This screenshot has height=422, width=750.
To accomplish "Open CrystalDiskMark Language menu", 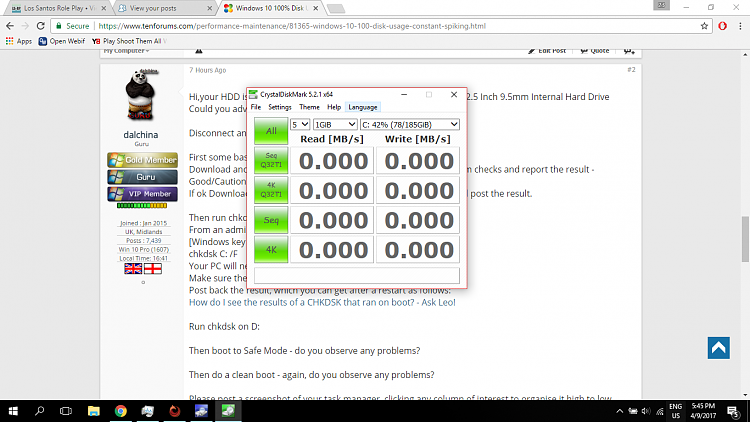I will point(363,107).
